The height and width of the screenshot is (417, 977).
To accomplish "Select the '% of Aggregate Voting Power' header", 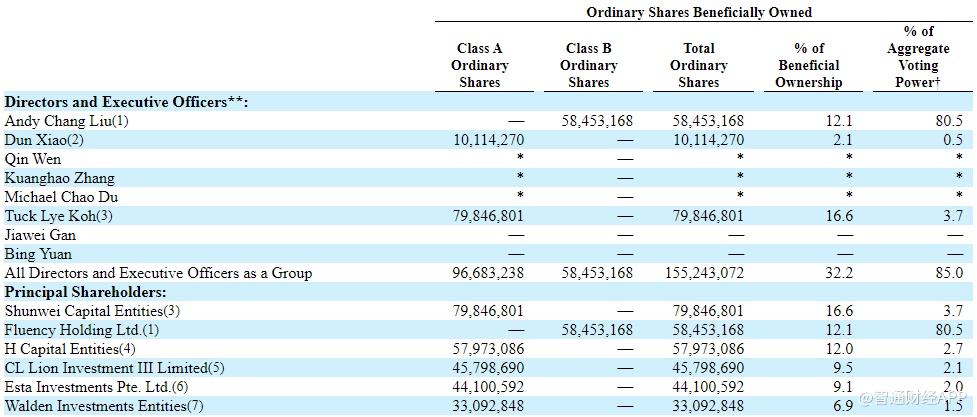I will tap(918, 57).
